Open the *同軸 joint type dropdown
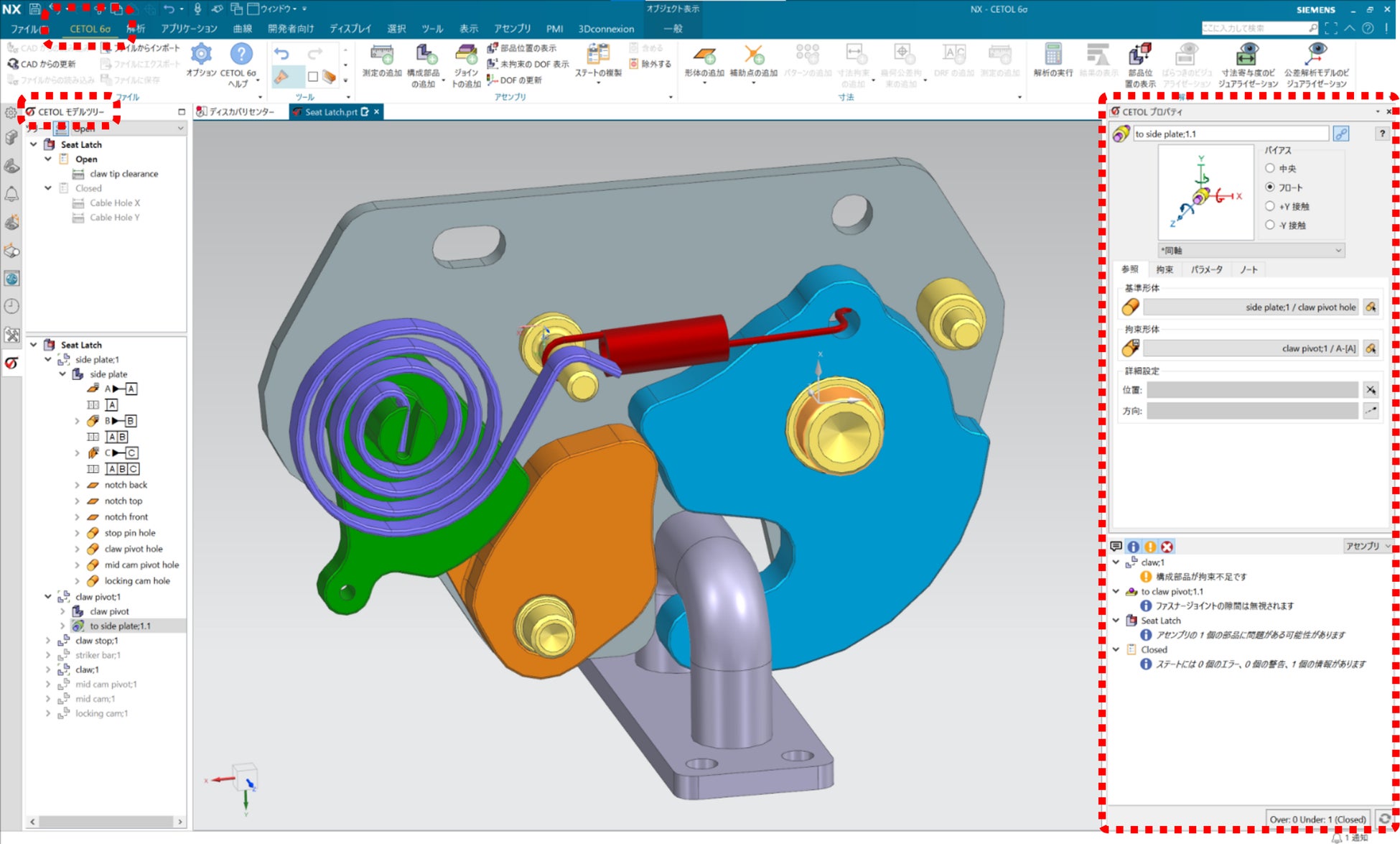The height and width of the screenshot is (844, 1400). click(1251, 251)
